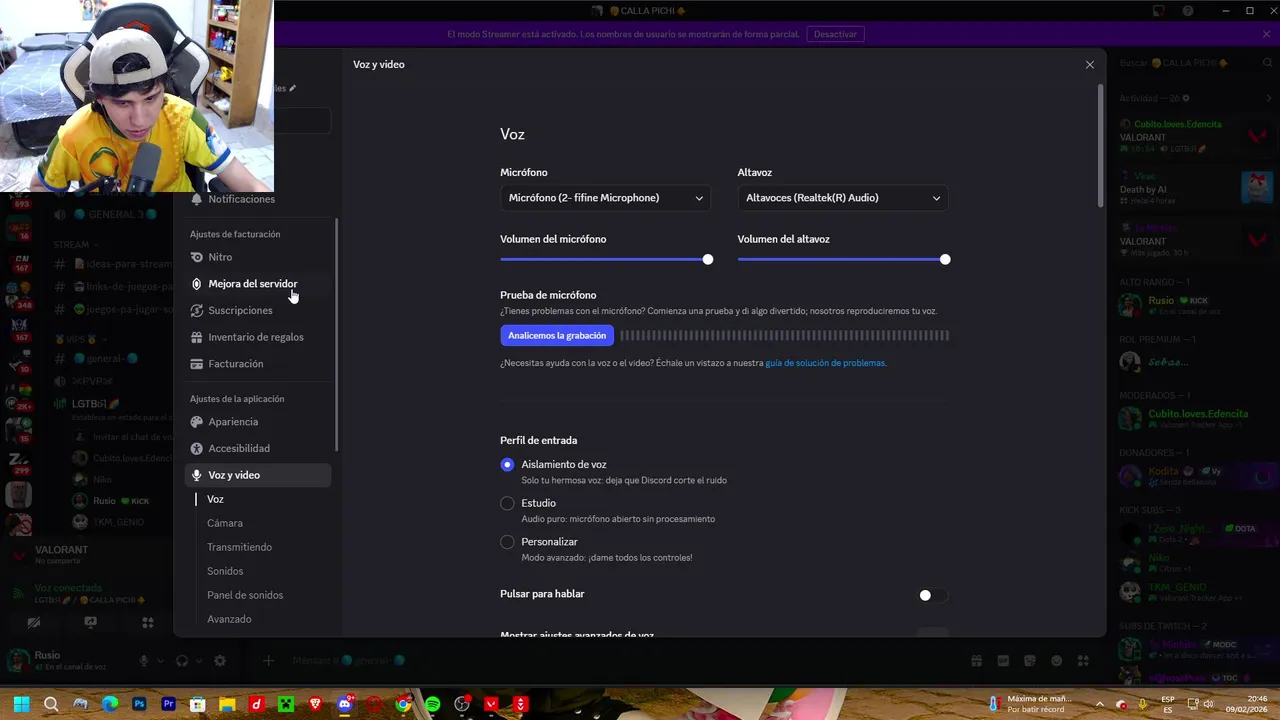
Task: Select Personalizar input profile
Action: (507, 542)
